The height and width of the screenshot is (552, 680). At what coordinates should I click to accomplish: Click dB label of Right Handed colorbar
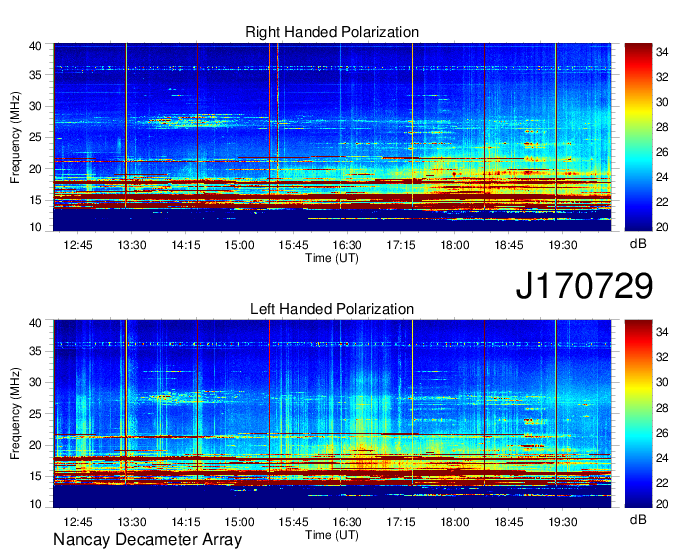[638, 244]
